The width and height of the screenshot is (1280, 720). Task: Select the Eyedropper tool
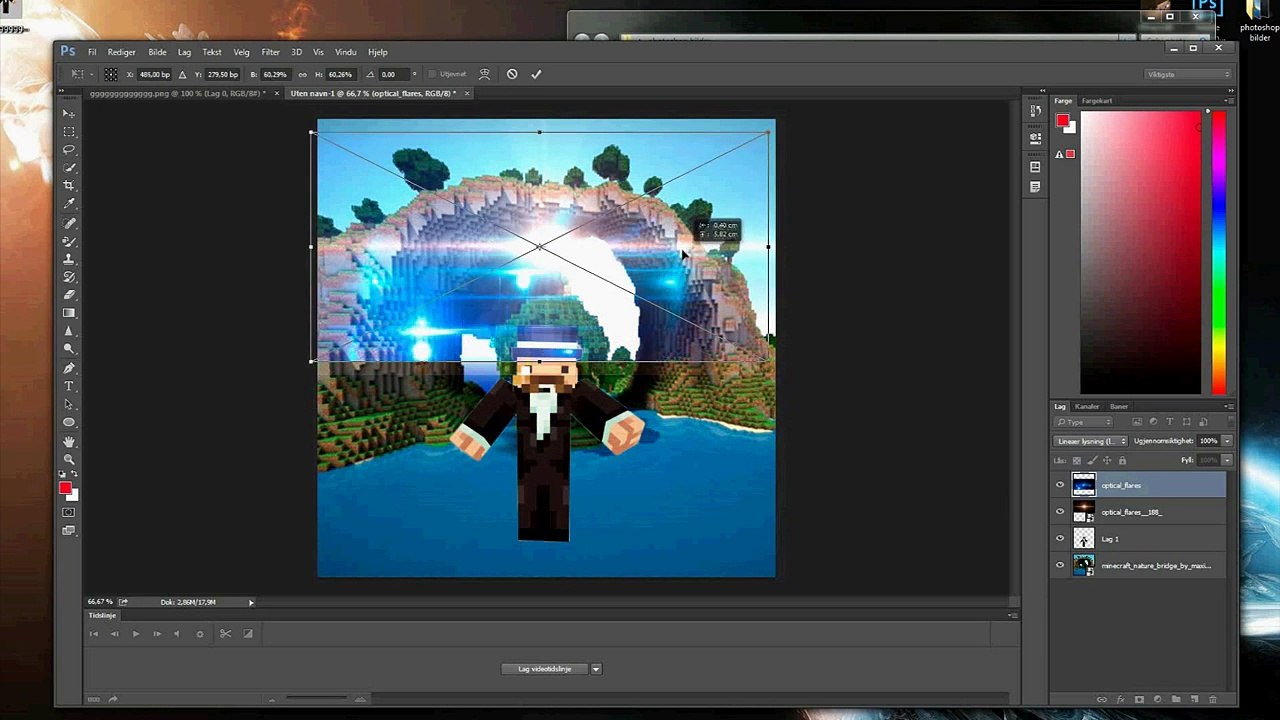69,204
